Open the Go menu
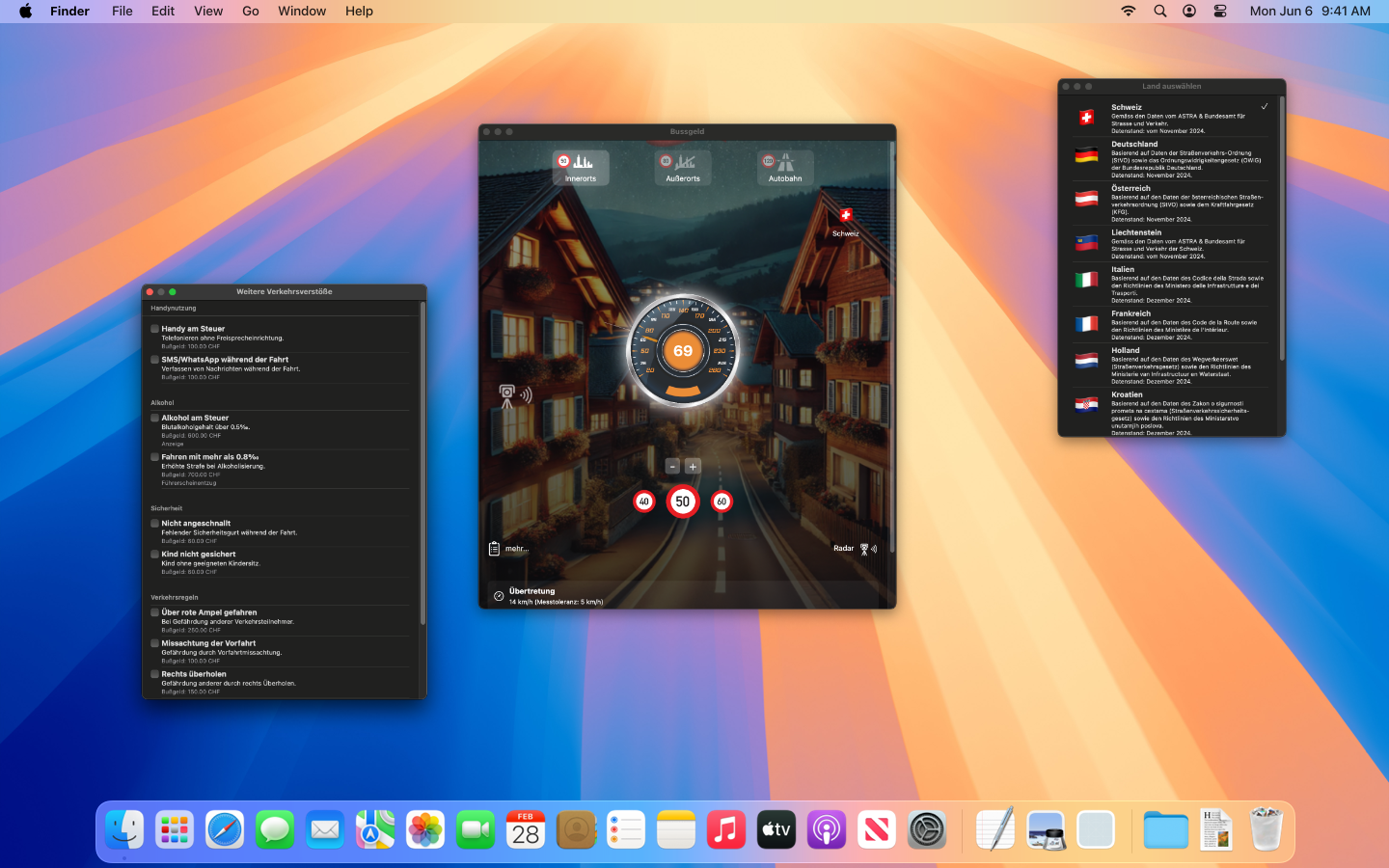This screenshot has height=868, width=1389. [251, 11]
